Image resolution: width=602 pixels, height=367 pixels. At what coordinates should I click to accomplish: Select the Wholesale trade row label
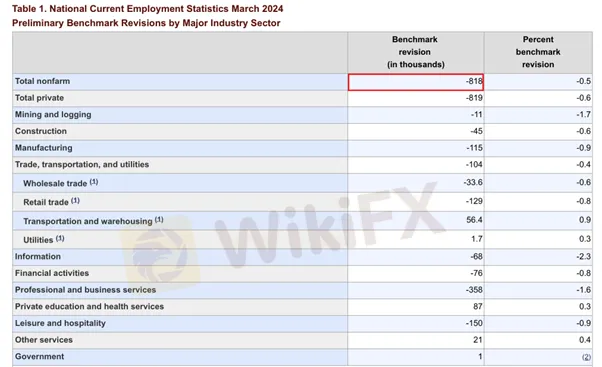coord(55,184)
